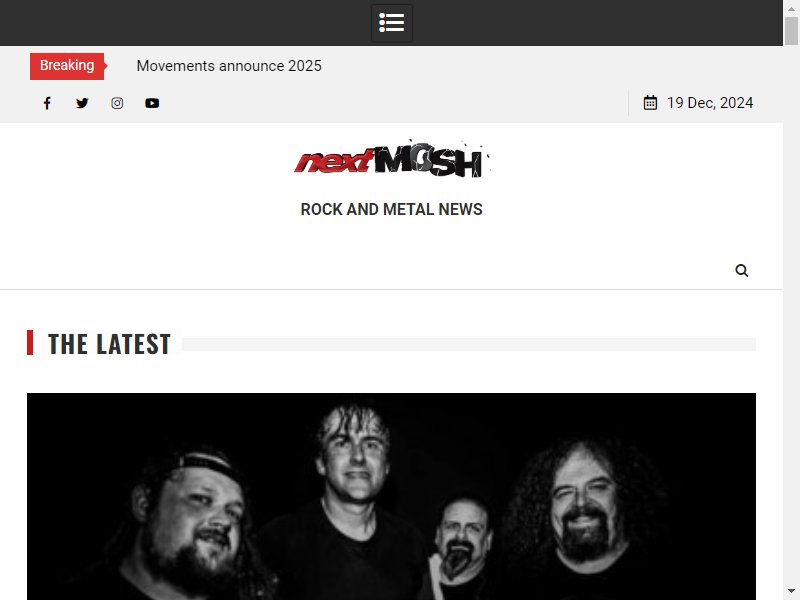The height and width of the screenshot is (600, 800).
Task: Click the '19 Dec, 2024' date text
Action: pos(710,103)
